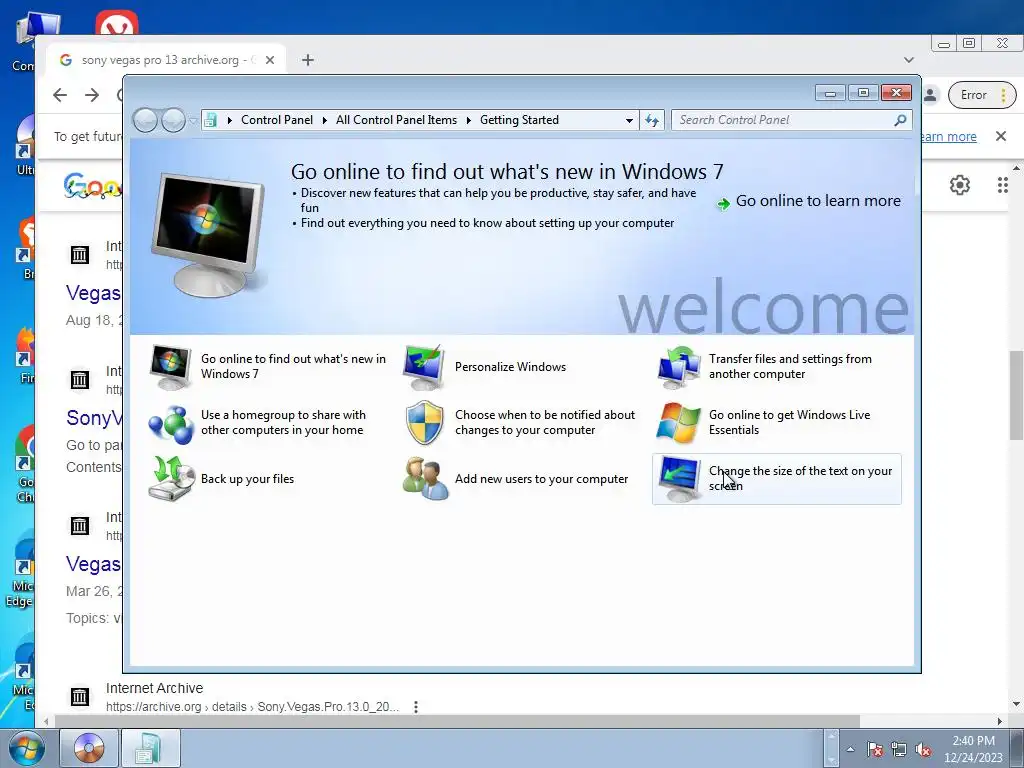Image resolution: width=1024 pixels, height=768 pixels.
Task: Open Go online to get Windows Live Essentials
Action: click(790, 423)
